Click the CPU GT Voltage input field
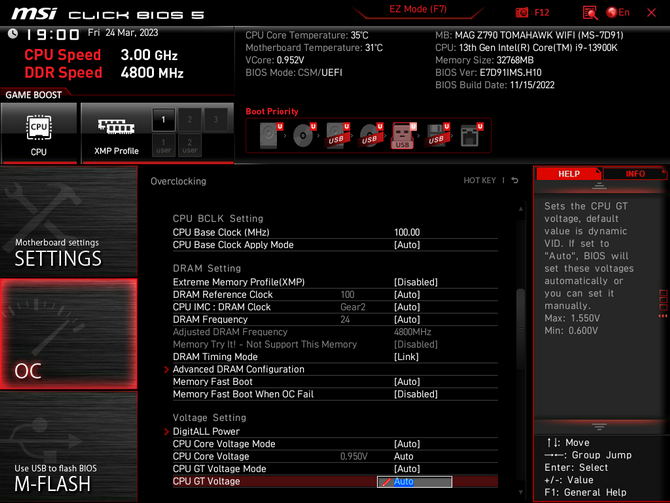This screenshot has width=670, height=503. [x=414, y=482]
